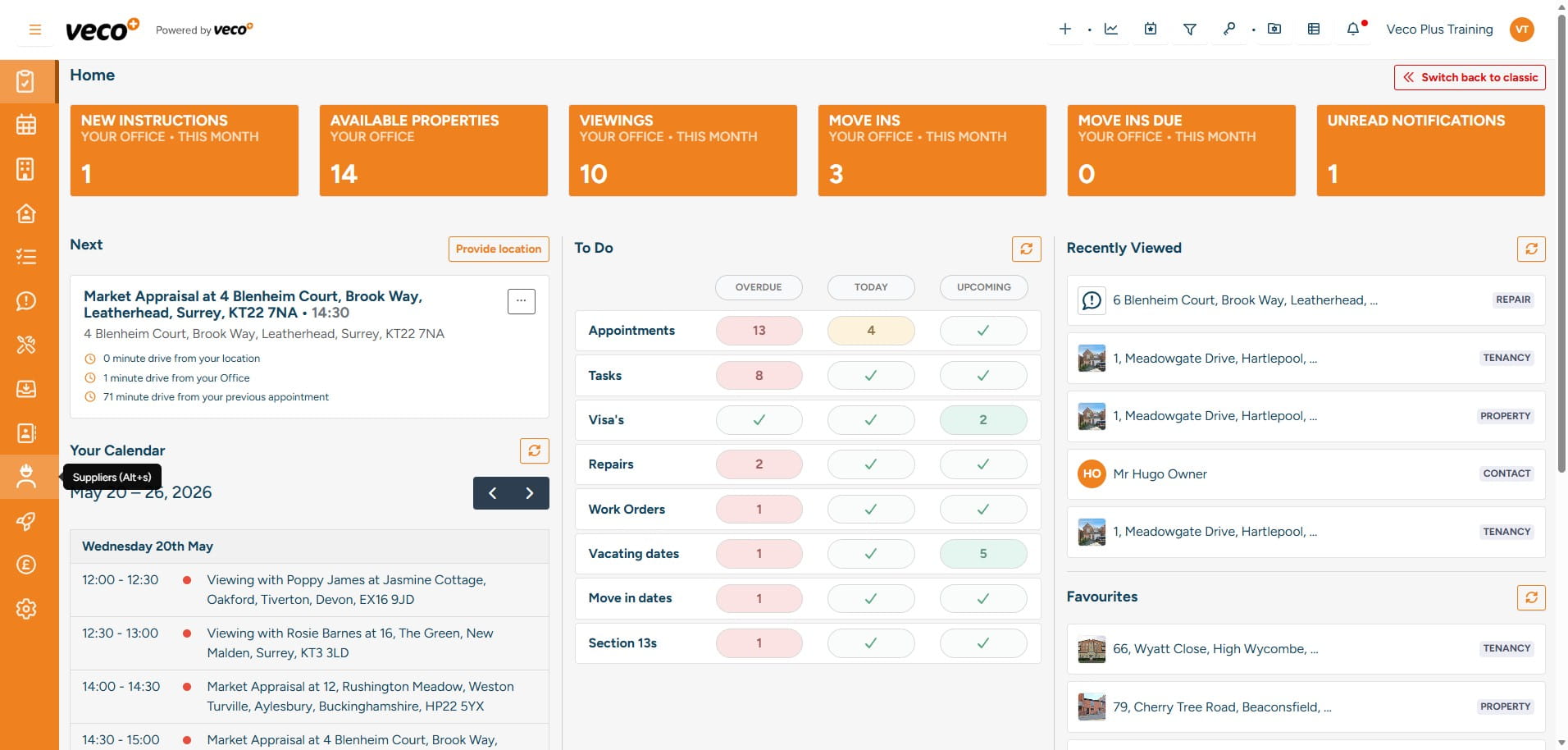Click the key icon in top toolbar
Image resolution: width=1568 pixels, height=750 pixels.
(1228, 29)
